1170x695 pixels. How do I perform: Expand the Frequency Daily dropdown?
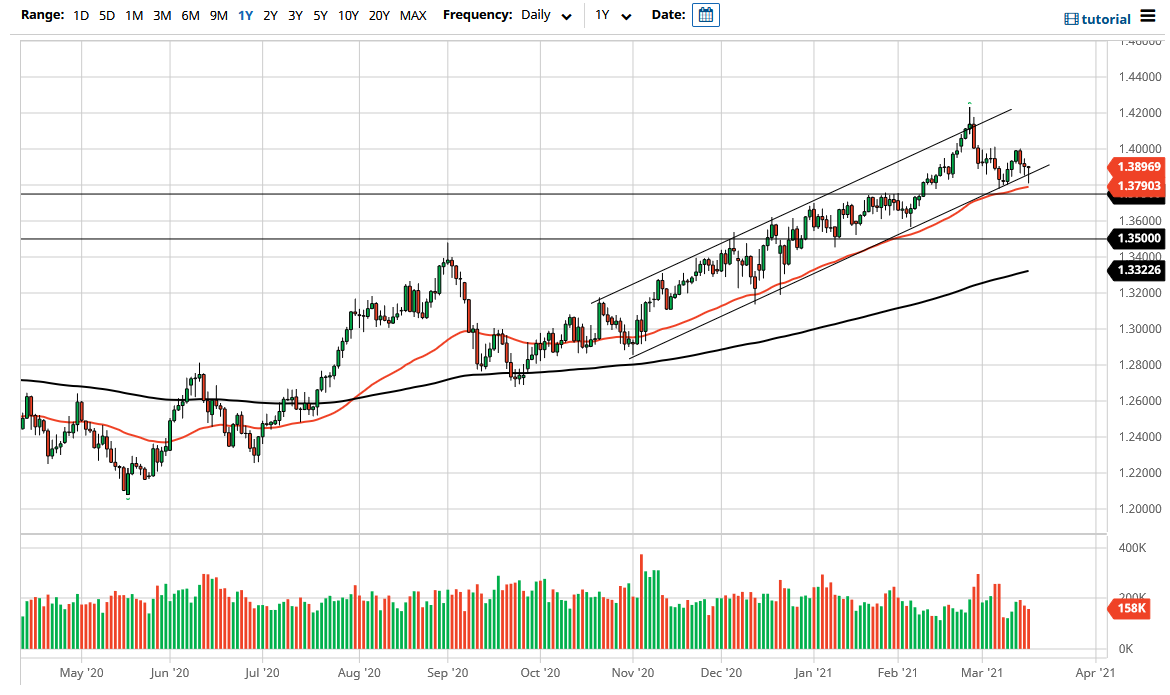click(x=548, y=15)
